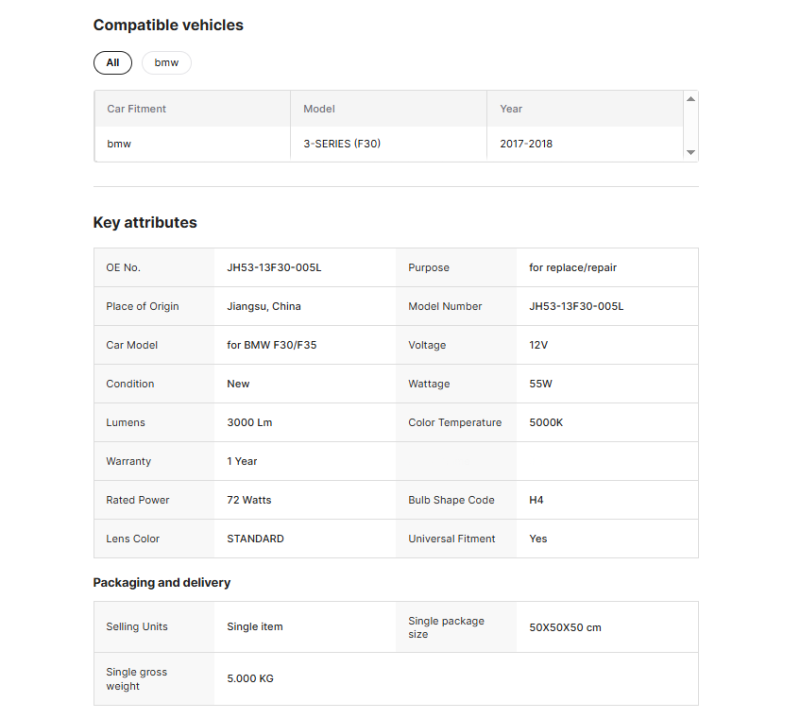Viewport: 800px width, 719px height.
Task: Click the 3000 Lm lumens value
Action: [x=249, y=423]
